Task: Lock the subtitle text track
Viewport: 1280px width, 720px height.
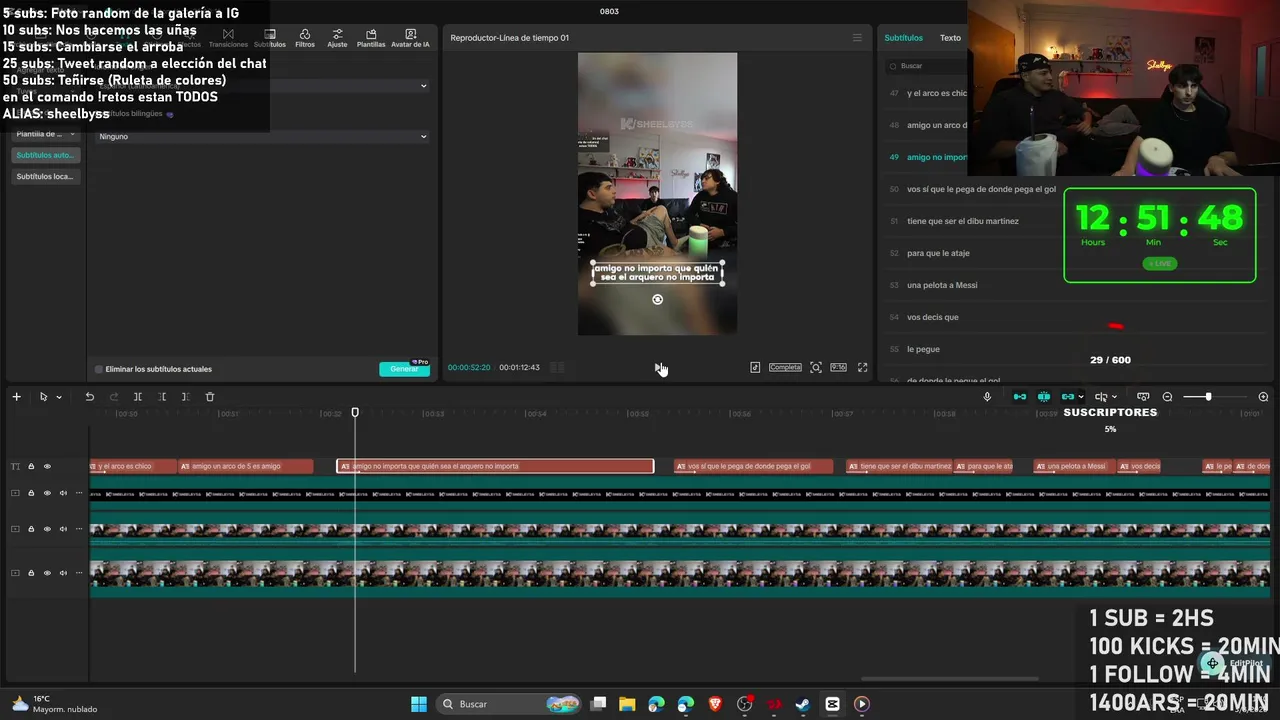Action: pyautogui.click(x=31, y=466)
